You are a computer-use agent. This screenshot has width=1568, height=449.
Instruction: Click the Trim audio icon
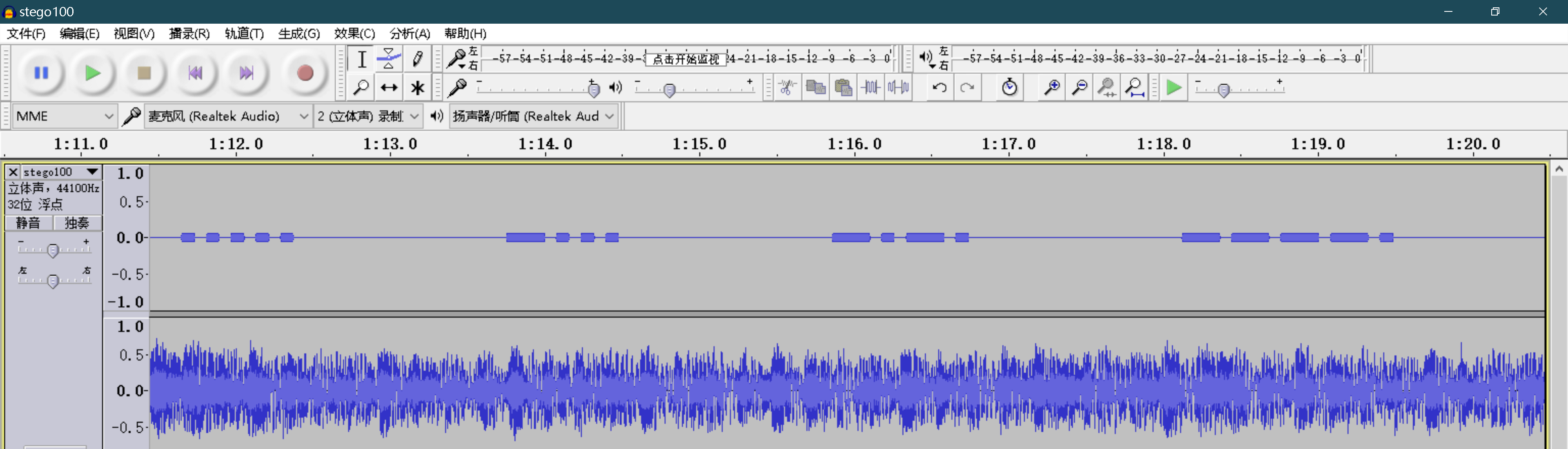coord(871,88)
